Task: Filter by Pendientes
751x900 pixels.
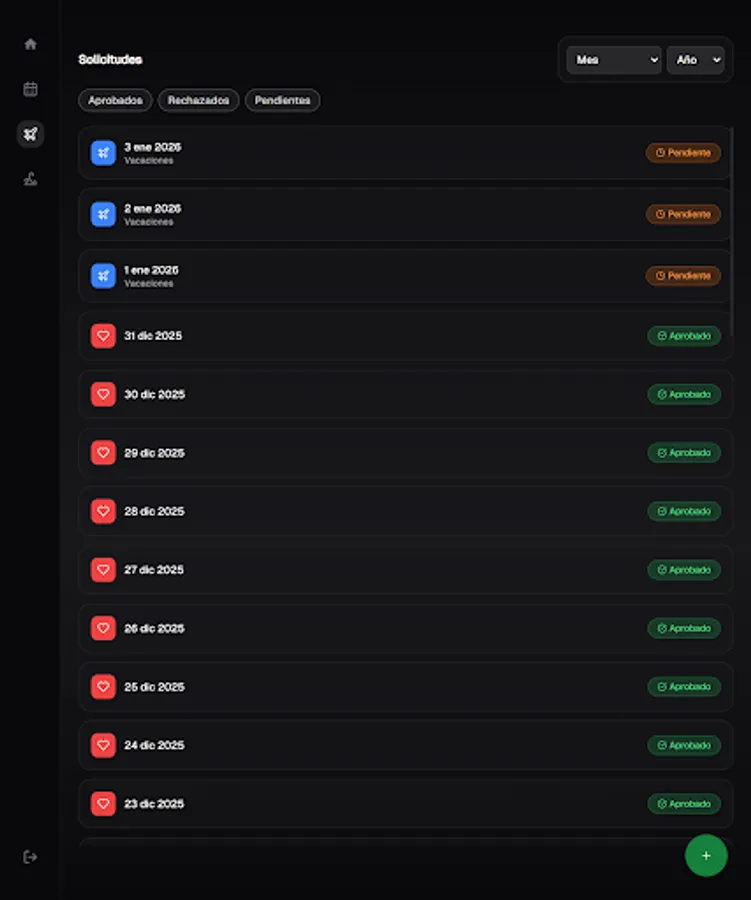Action: click(282, 100)
